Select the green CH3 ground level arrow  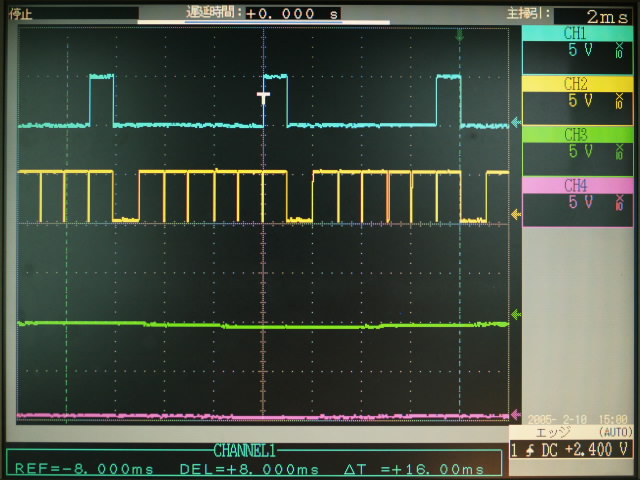(x=515, y=314)
